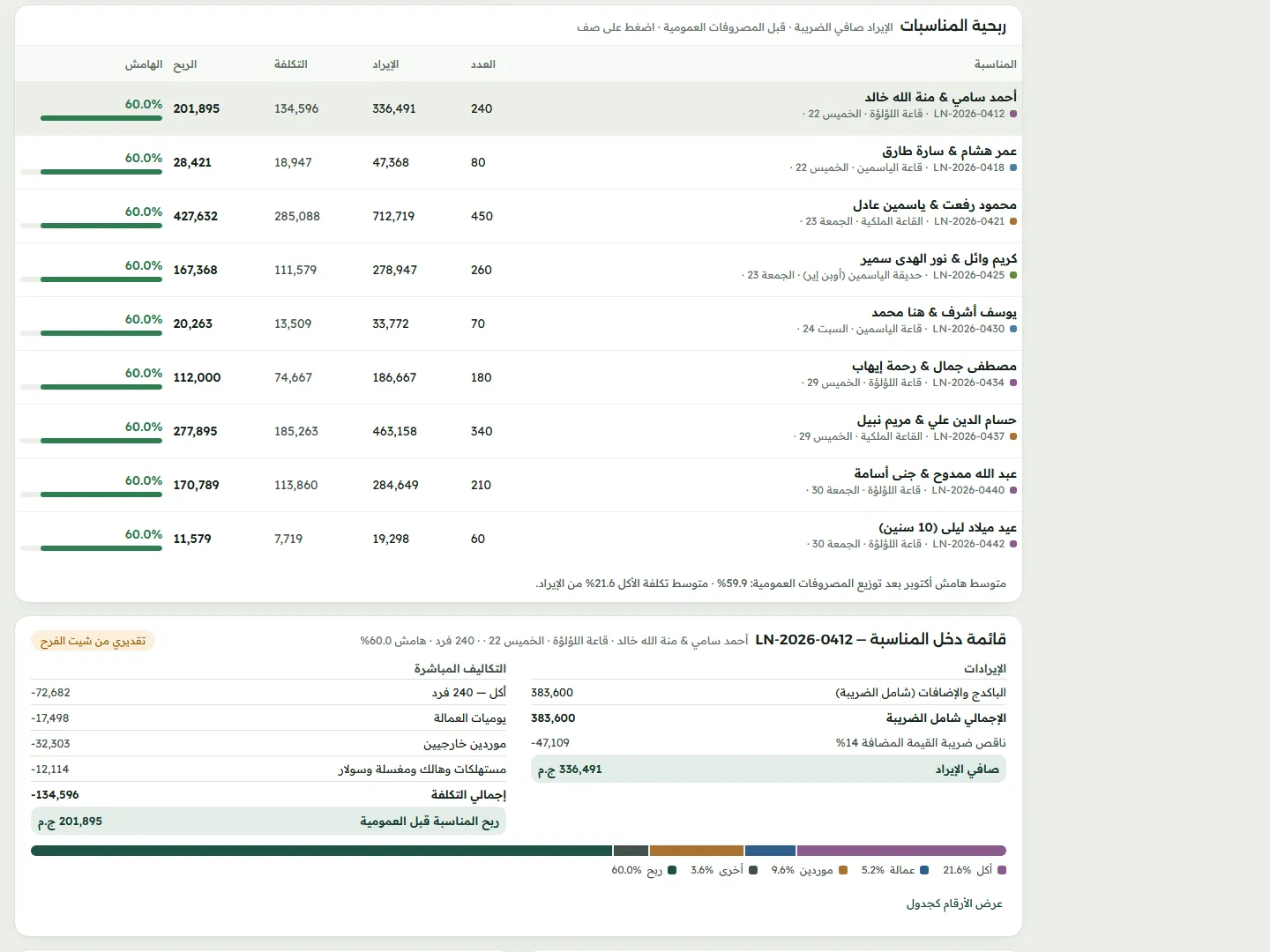The image size is (1270, 952).
Task: Expand عرض الأرقام كجدول to show the figures table
Action: point(954,904)
